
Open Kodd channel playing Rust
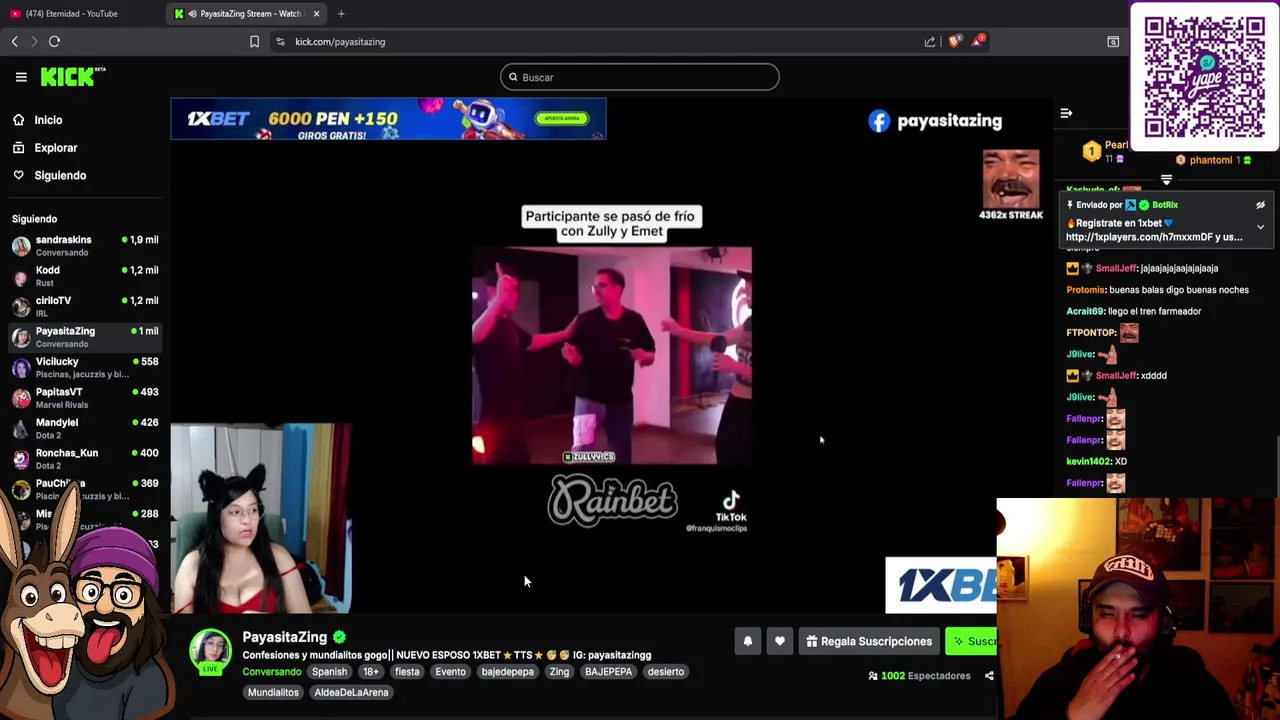[85, 276]
